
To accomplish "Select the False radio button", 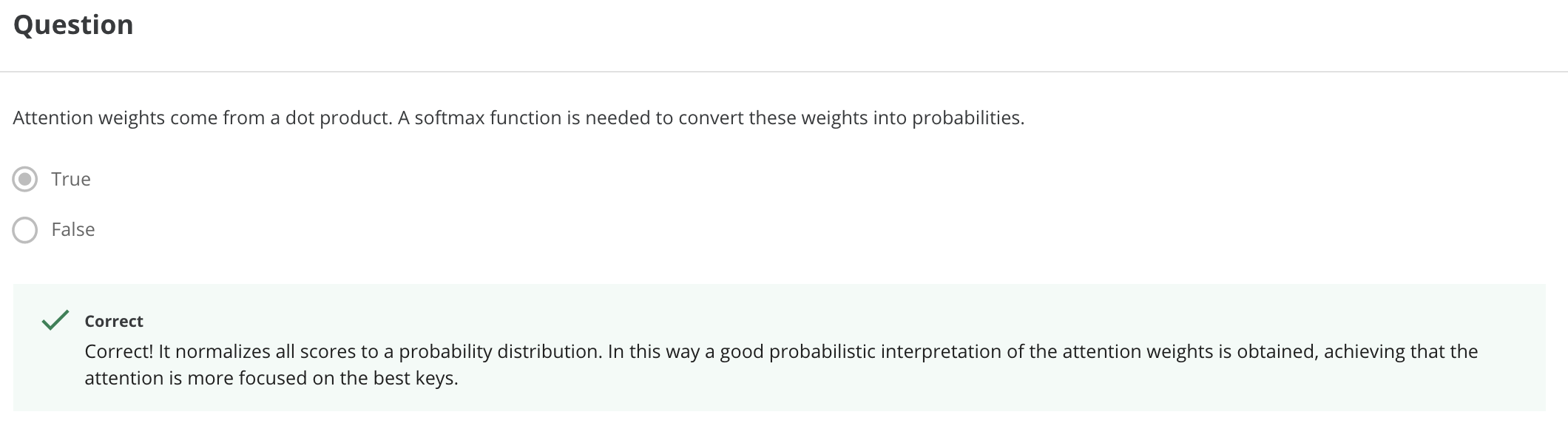I will (x=25, y=230).
